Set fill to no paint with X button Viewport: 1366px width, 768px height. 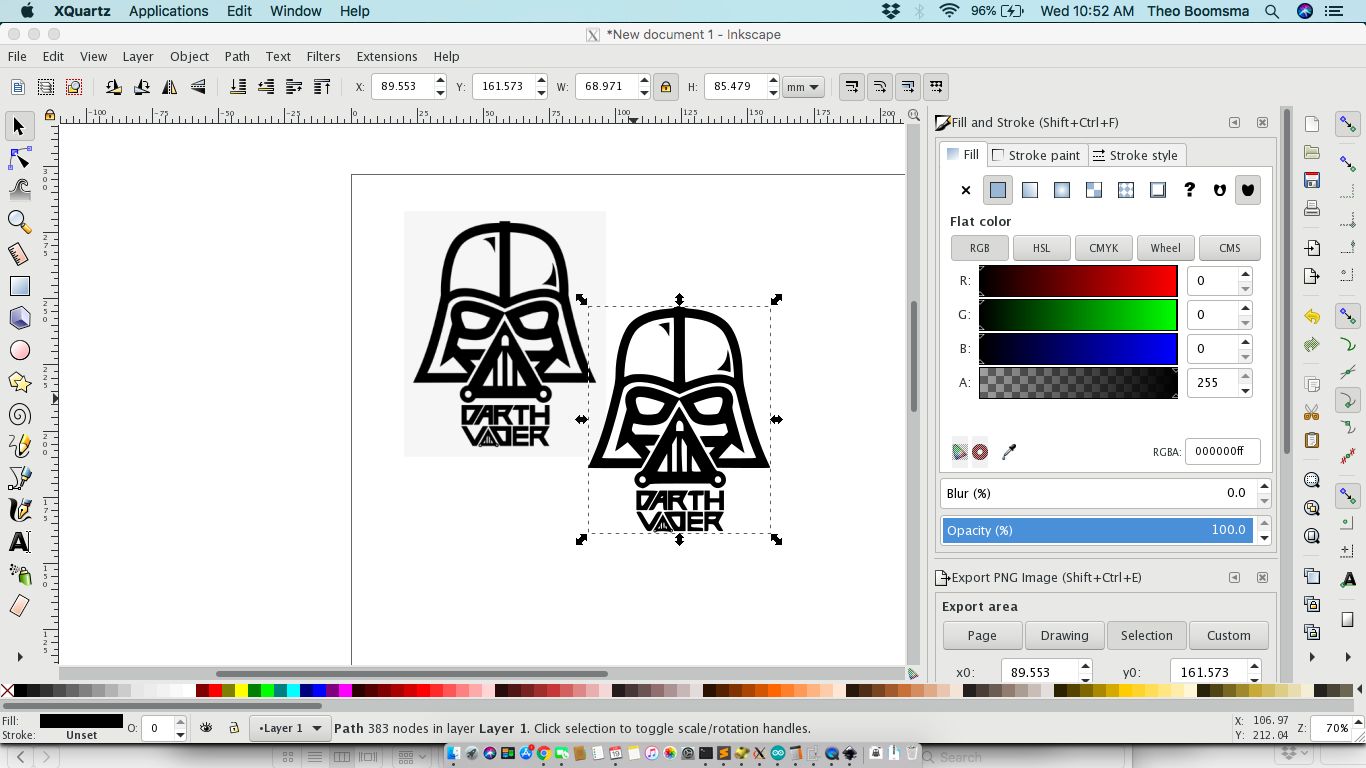point(965,190)
